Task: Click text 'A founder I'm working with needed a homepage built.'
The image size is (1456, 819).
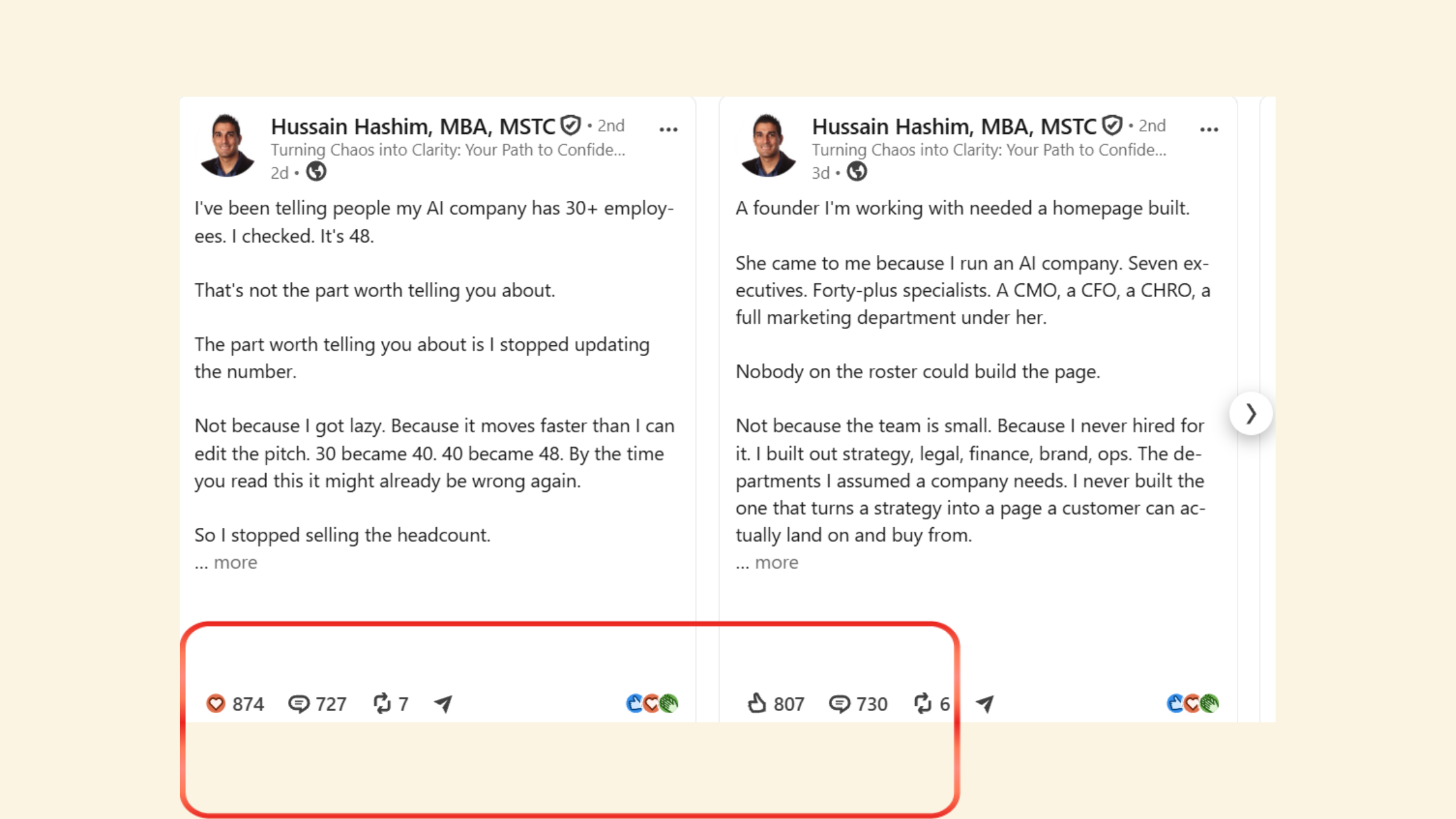Action: (963, 208)
